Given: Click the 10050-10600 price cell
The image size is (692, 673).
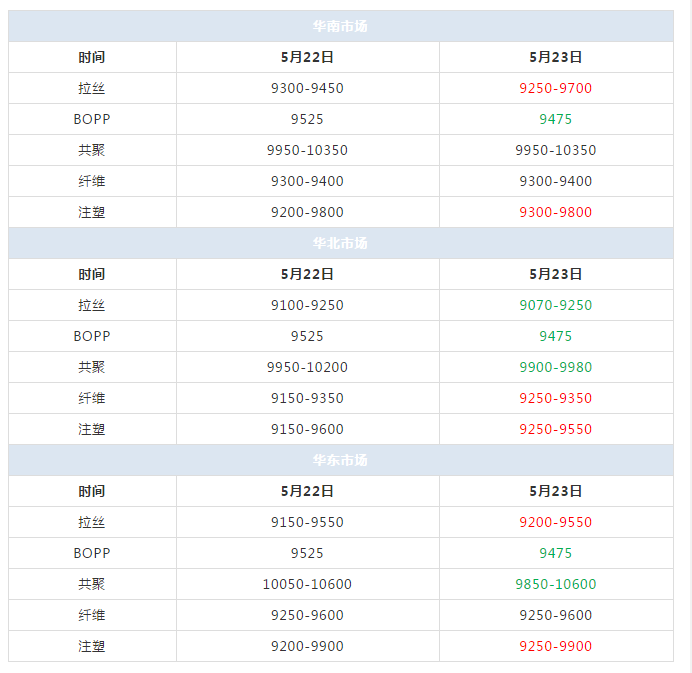Looking at the screenshot, I should (307, 584).
